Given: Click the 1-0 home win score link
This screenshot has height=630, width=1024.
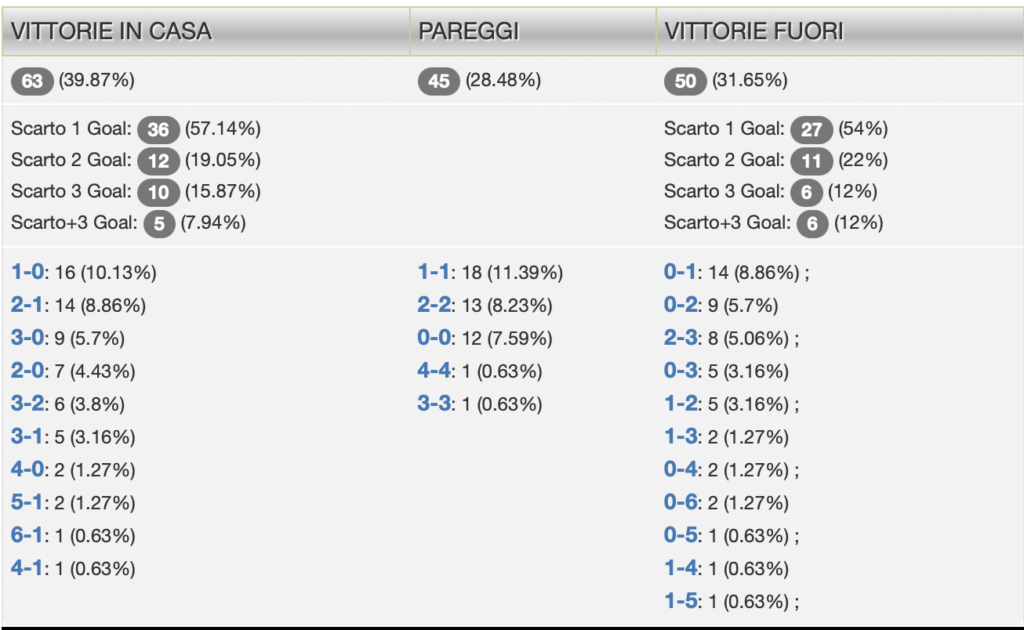Looking at the screenshot, I should point(27,272).
